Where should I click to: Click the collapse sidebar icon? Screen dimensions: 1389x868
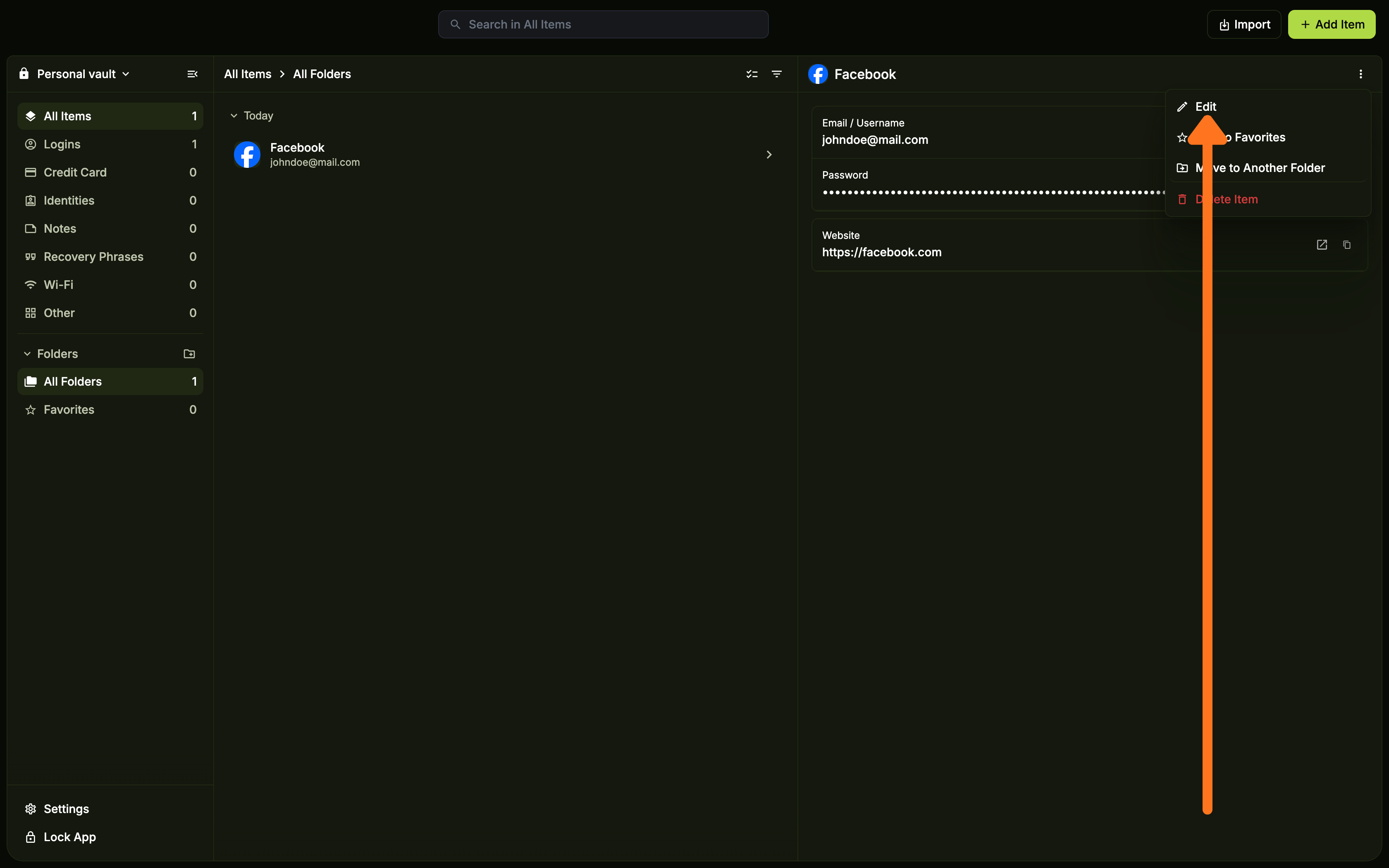click(192, 74)
